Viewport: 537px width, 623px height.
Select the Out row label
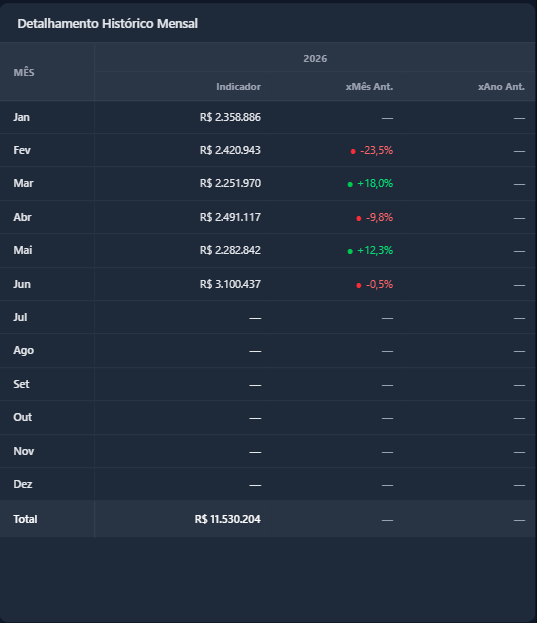(23, 417)
